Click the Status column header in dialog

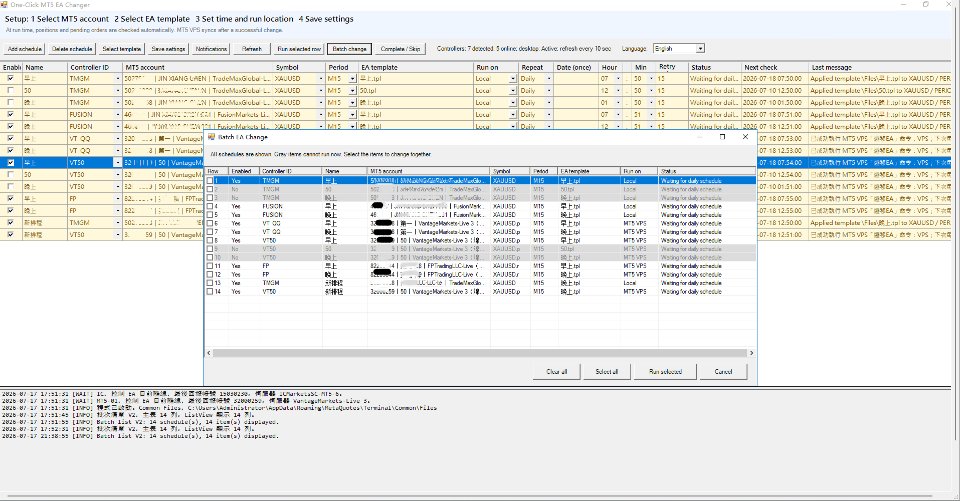coord(707,171)
